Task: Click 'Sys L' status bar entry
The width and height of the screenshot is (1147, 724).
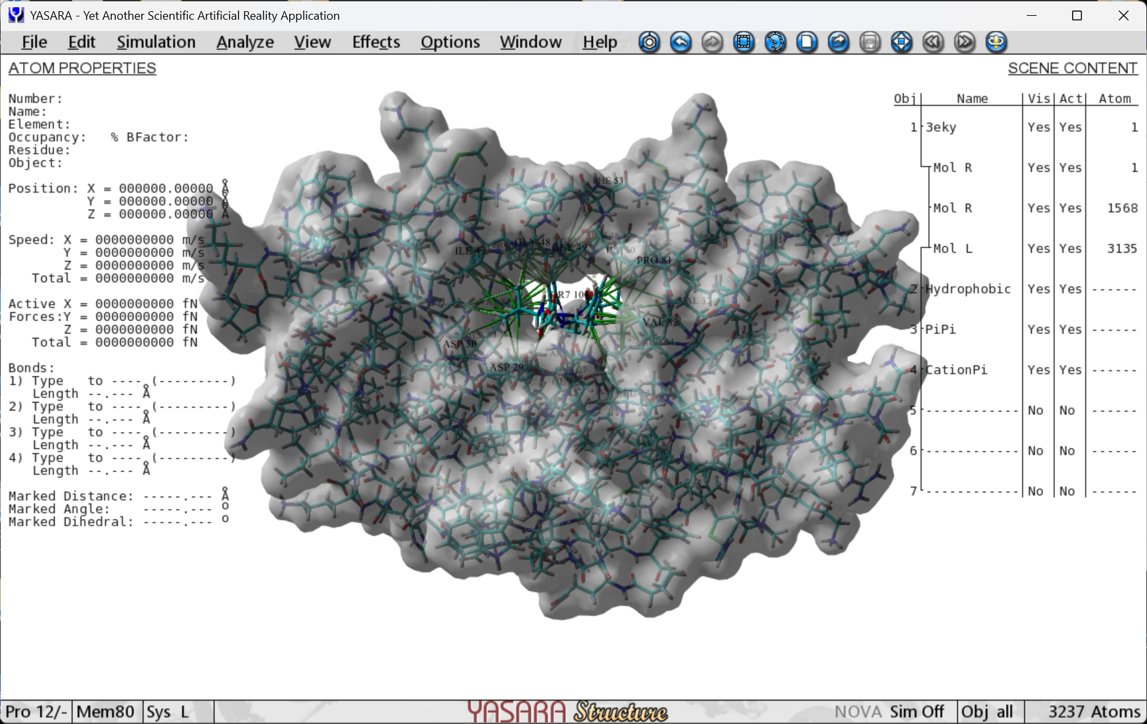Action: point(168,712)
